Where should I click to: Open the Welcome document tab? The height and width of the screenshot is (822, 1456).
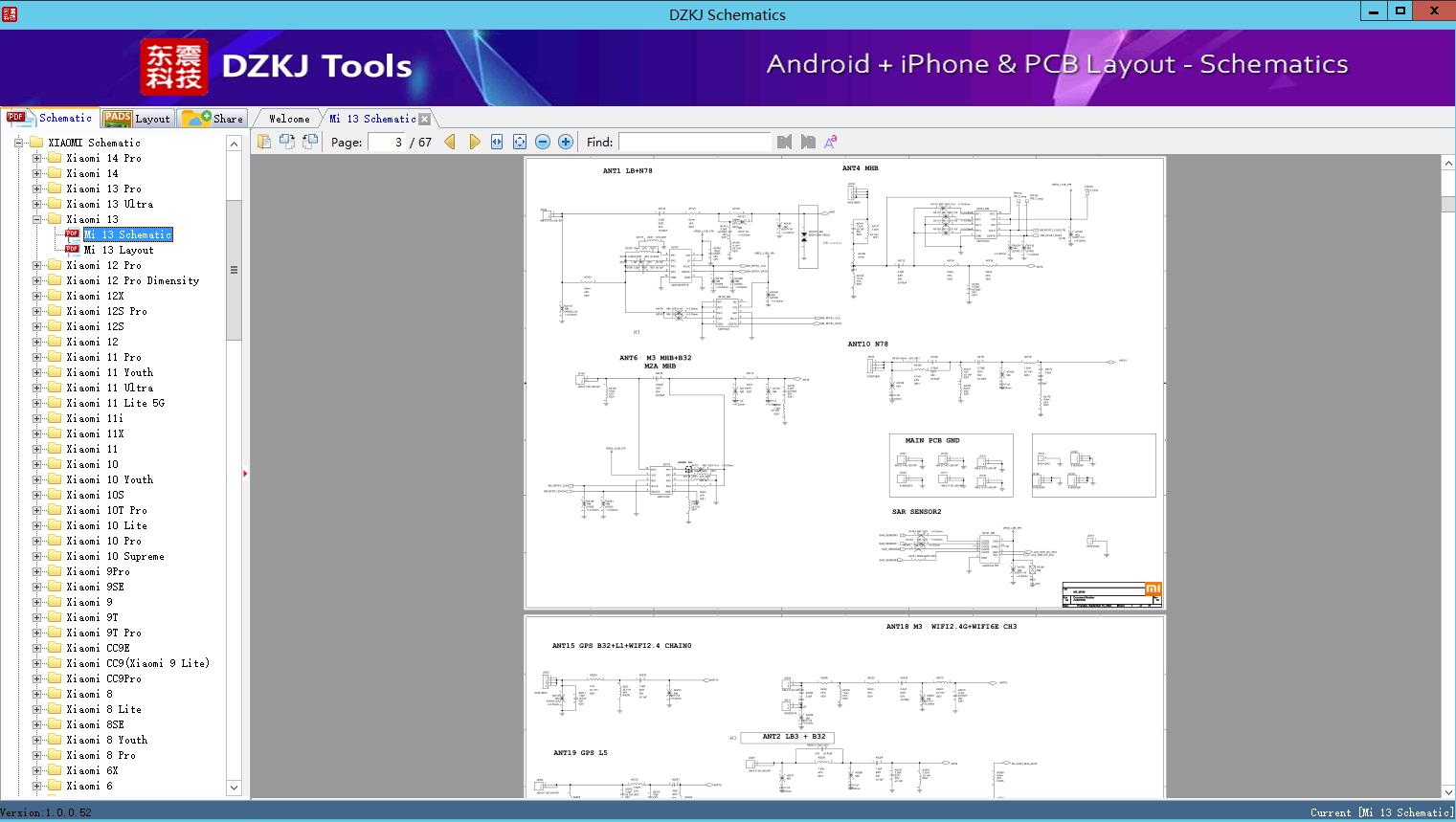coord(289,119)
